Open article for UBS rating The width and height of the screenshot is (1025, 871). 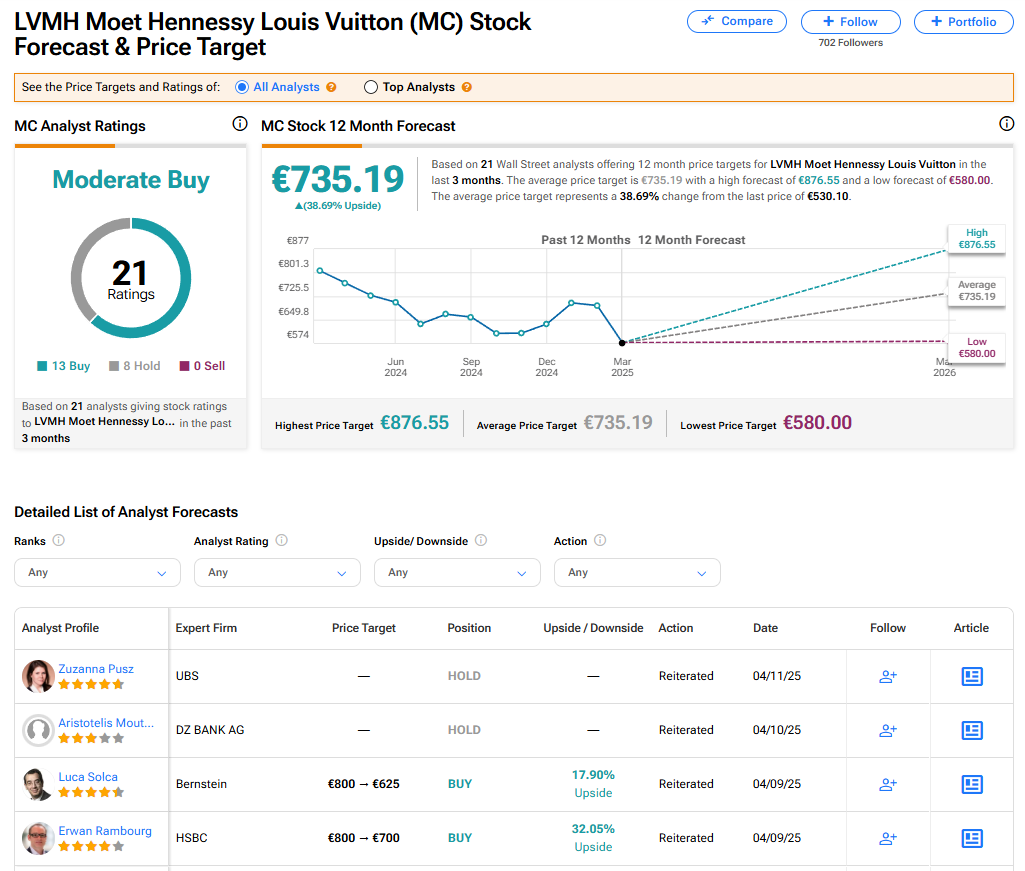972,676
